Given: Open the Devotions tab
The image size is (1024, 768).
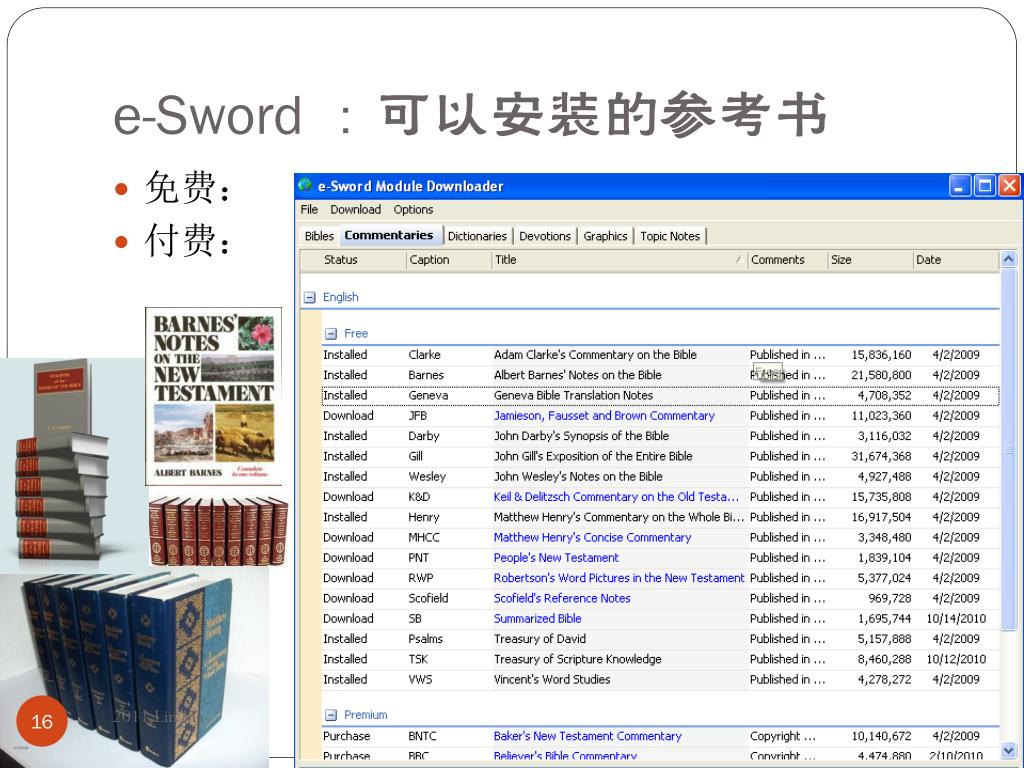Looking at the screenshot, I should tap(545, 236).
